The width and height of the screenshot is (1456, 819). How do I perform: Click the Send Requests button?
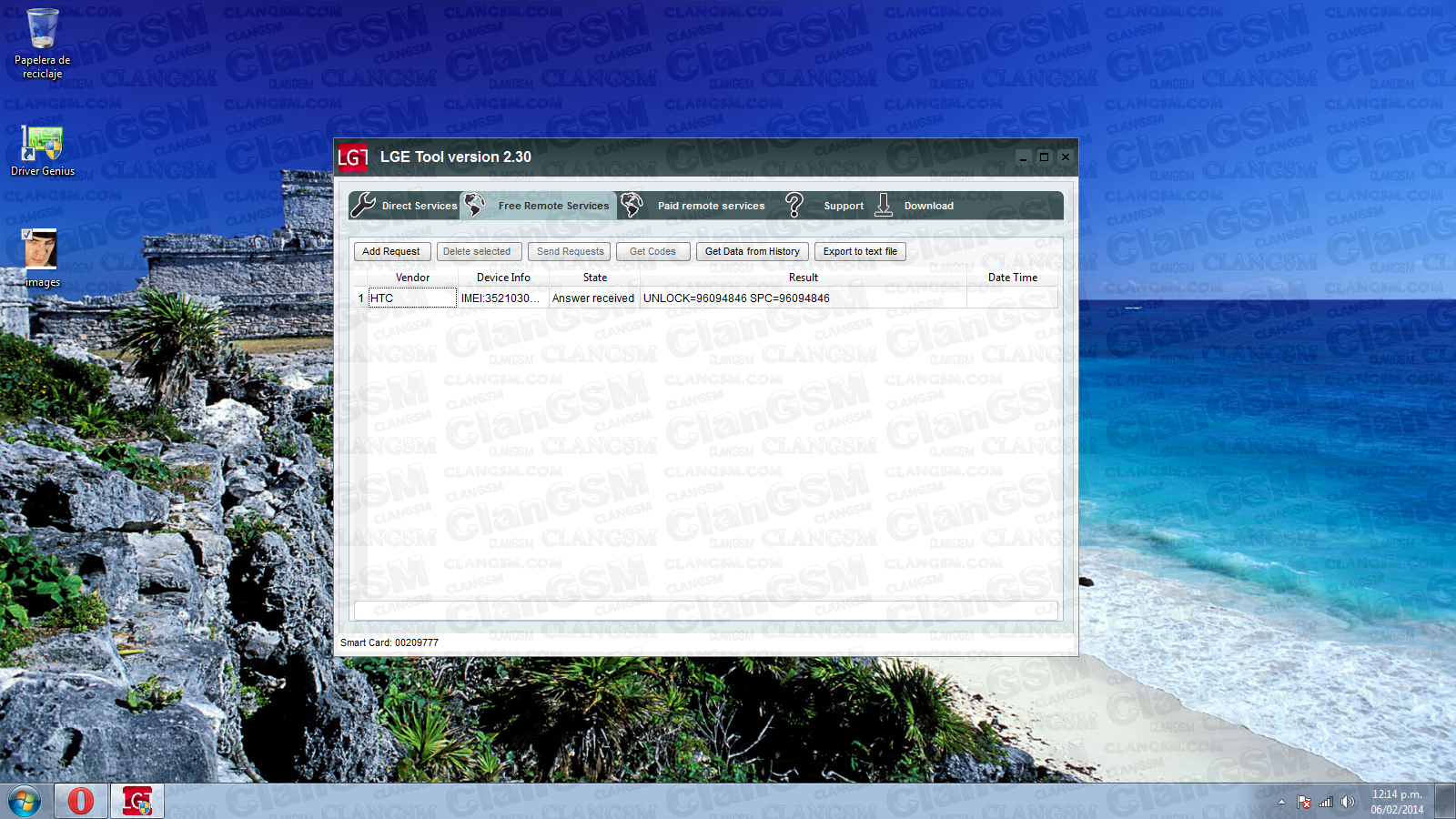pyautogui.click(x=570, y=251)
